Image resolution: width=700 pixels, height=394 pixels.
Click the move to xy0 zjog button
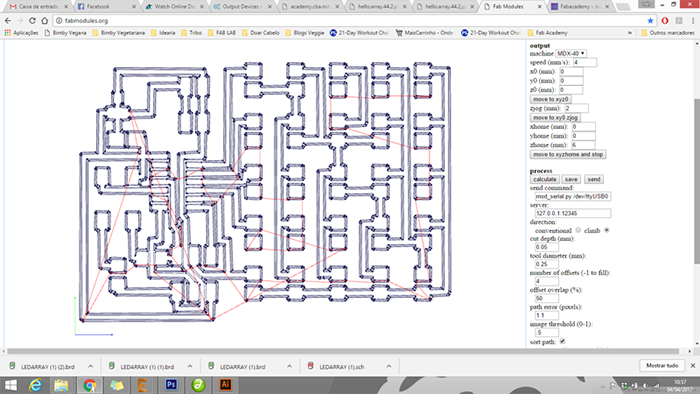coord(555,117)
